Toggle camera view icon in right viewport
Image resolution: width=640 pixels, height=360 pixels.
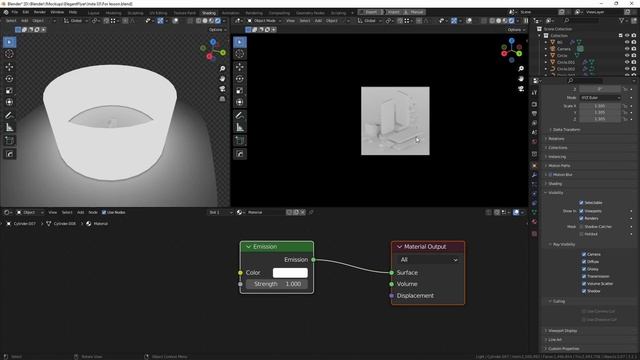(x=521, y=89)
